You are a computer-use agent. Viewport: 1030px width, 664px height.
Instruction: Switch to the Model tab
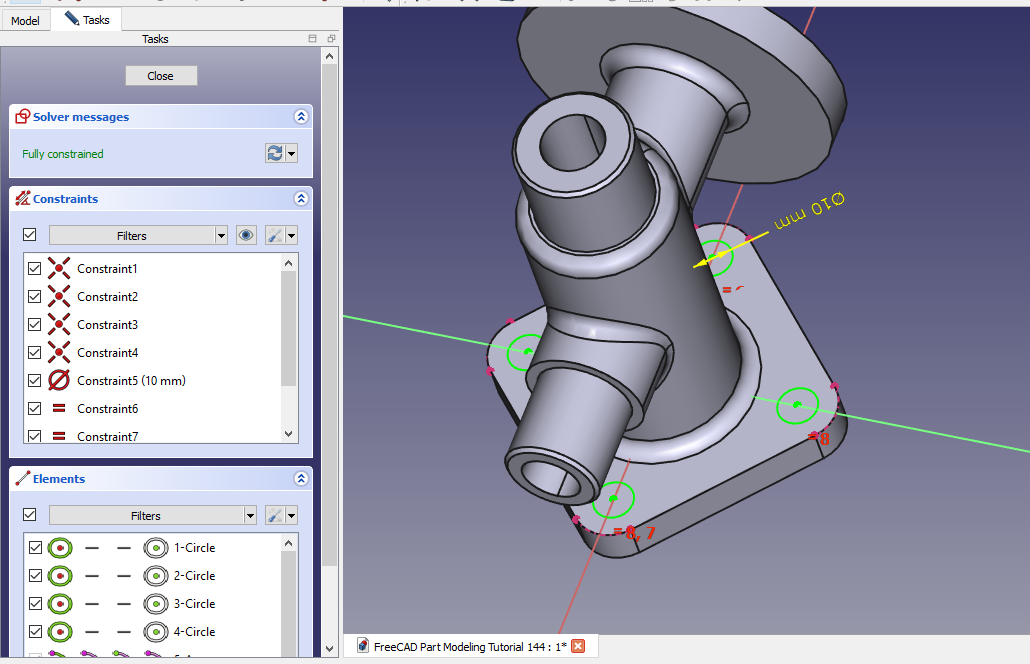[x=25, y=20]
